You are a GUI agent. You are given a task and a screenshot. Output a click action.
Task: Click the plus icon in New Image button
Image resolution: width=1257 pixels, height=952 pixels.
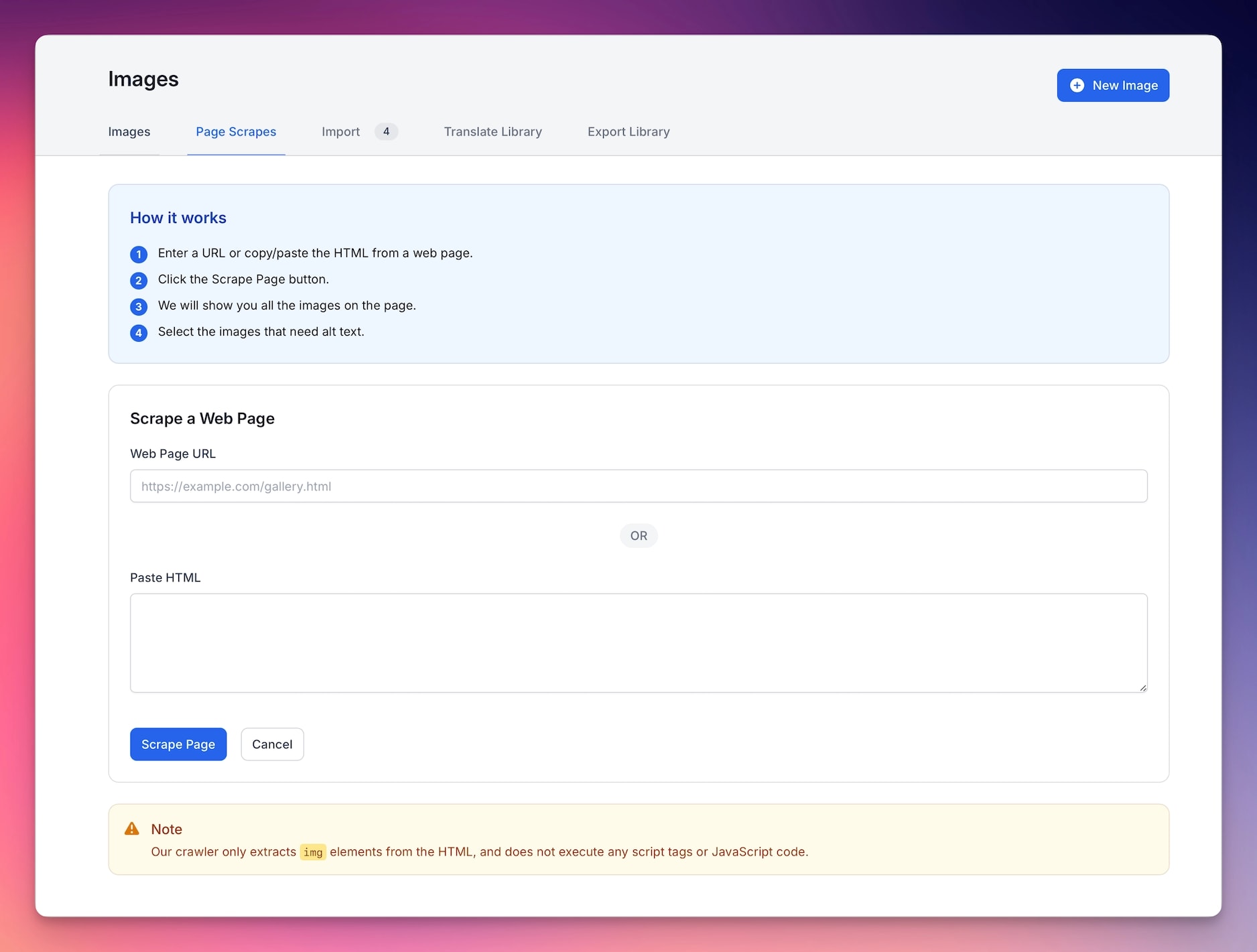click(x=1076, y=85)
